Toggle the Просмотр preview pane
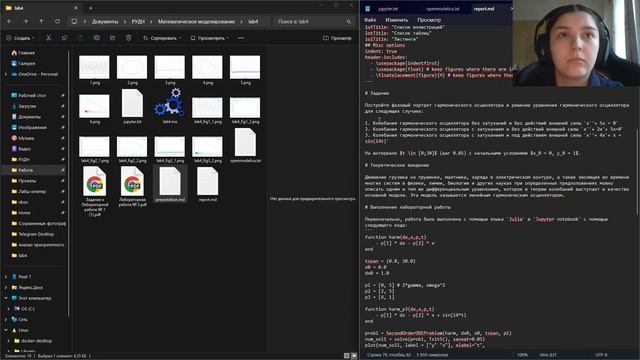The height and width of the screenshot is (360, 640). (x=337, y=38)
